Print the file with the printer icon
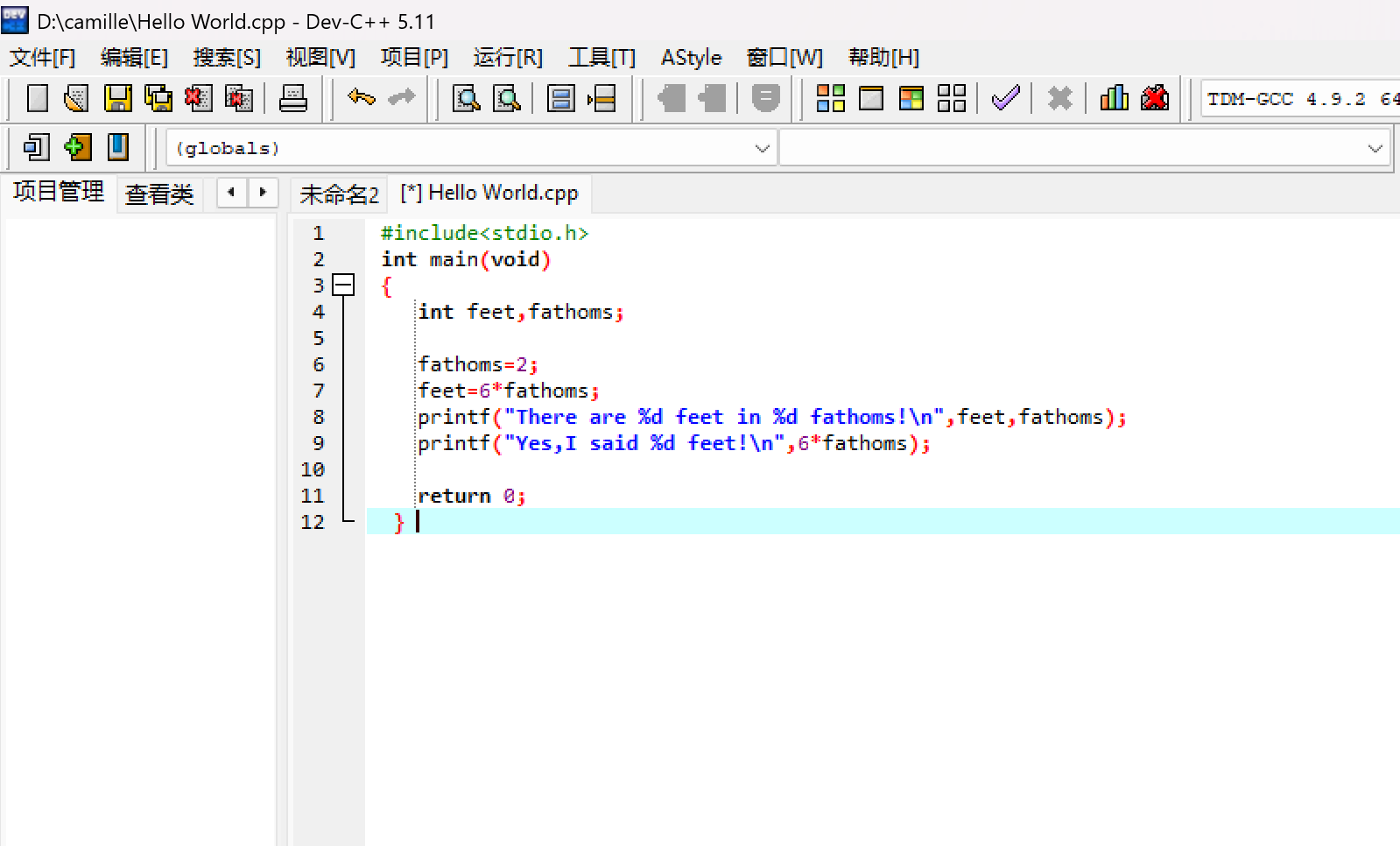Viewport: 1400px width, 846px height. (293, 98)
